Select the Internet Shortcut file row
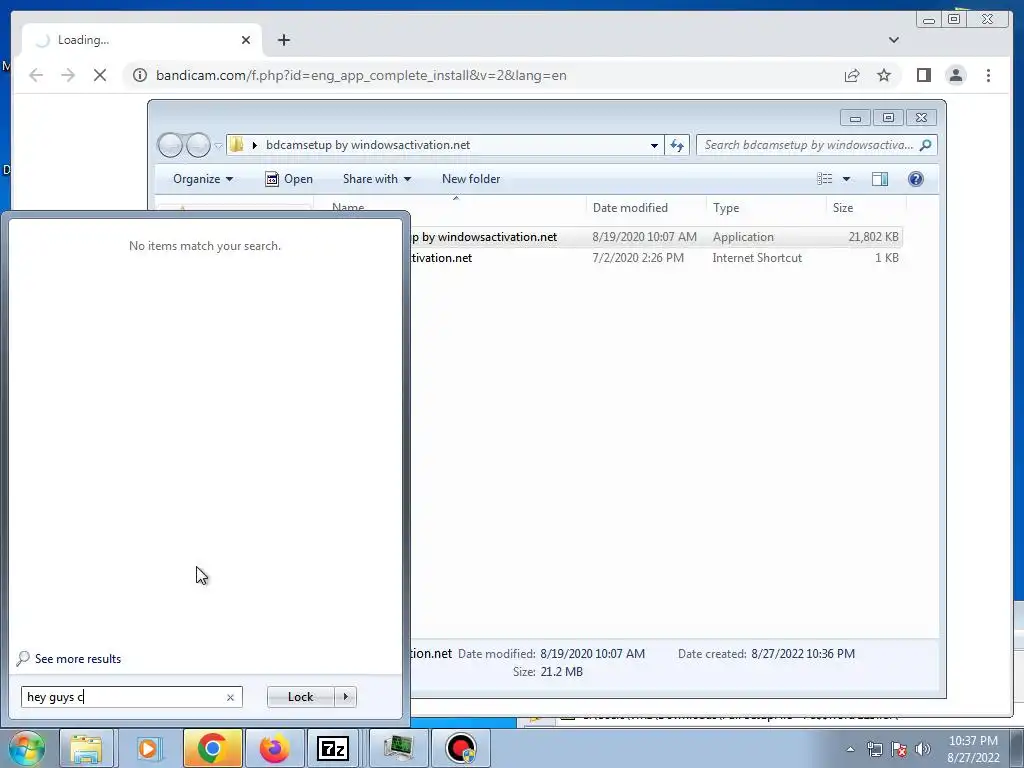The width and height of the screenshot is (1024, 768). pos(655,258)
